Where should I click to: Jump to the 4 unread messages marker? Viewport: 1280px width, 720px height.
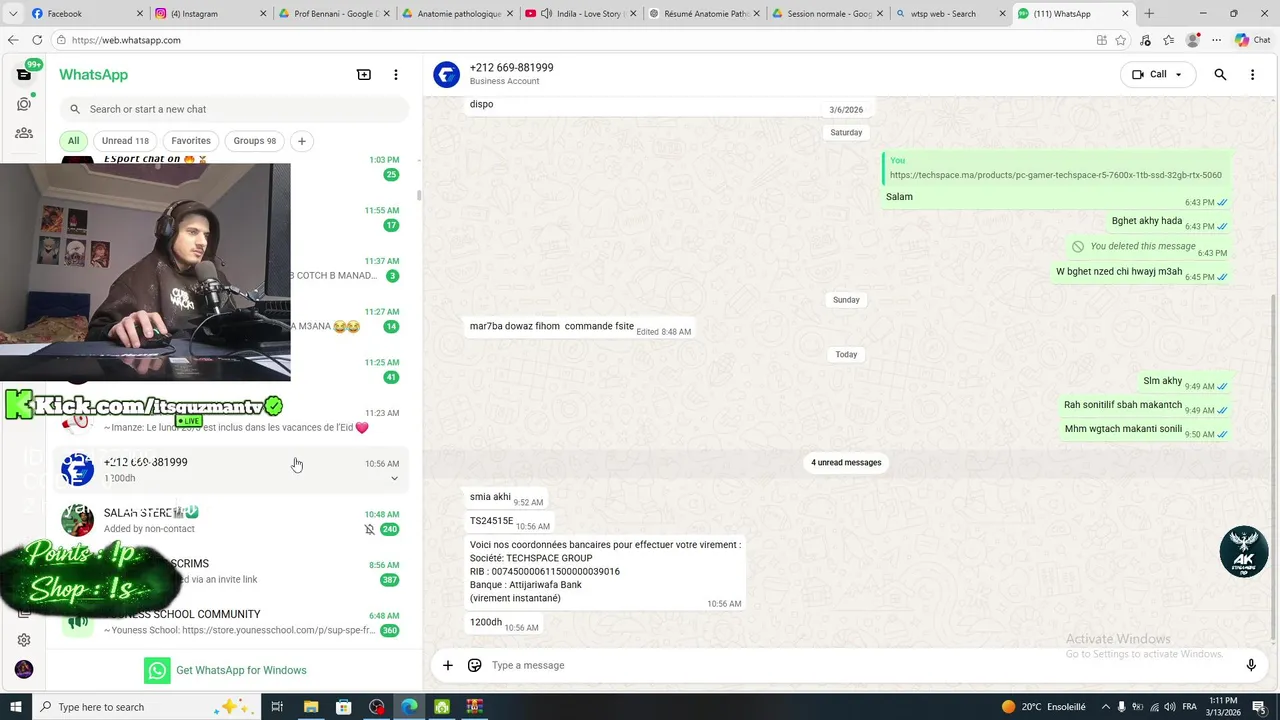coord(846,462)
